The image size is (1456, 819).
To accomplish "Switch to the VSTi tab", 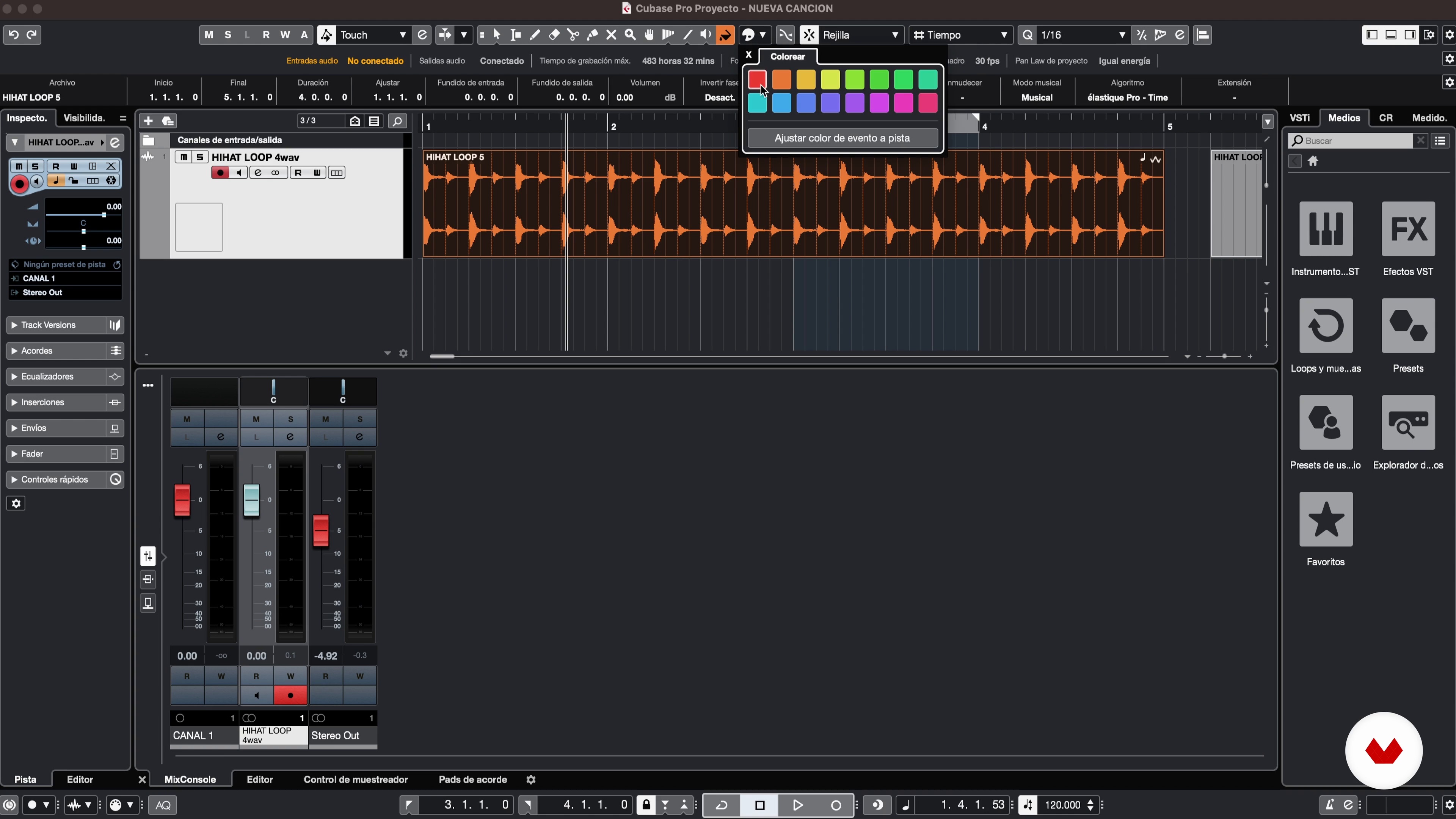I will pyautogui.click(x=1299, y=118).
